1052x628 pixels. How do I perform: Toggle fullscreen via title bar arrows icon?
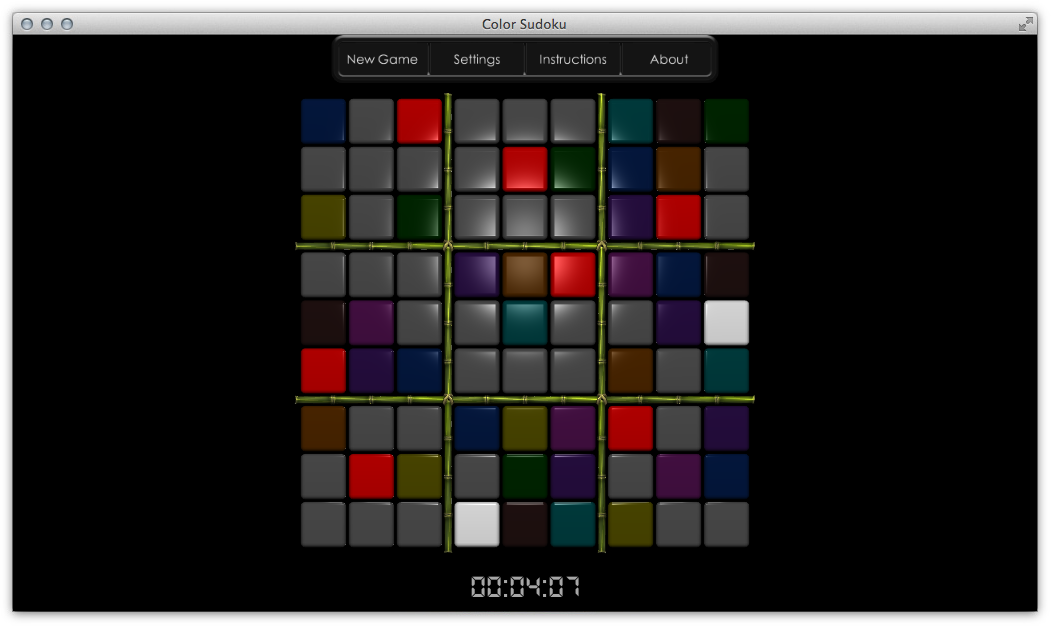coord(1025,25)
